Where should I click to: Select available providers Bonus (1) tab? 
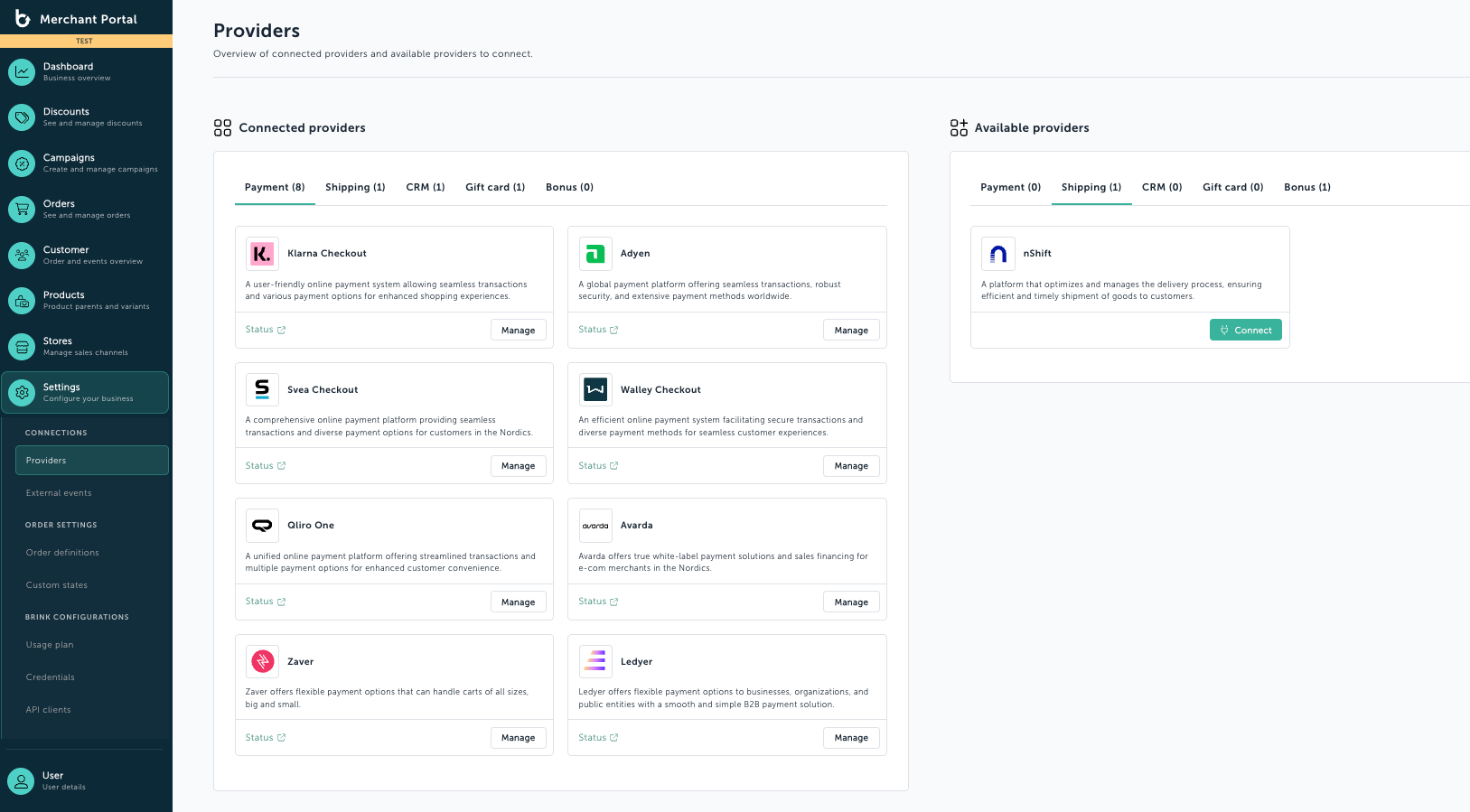coord(1307,187)
